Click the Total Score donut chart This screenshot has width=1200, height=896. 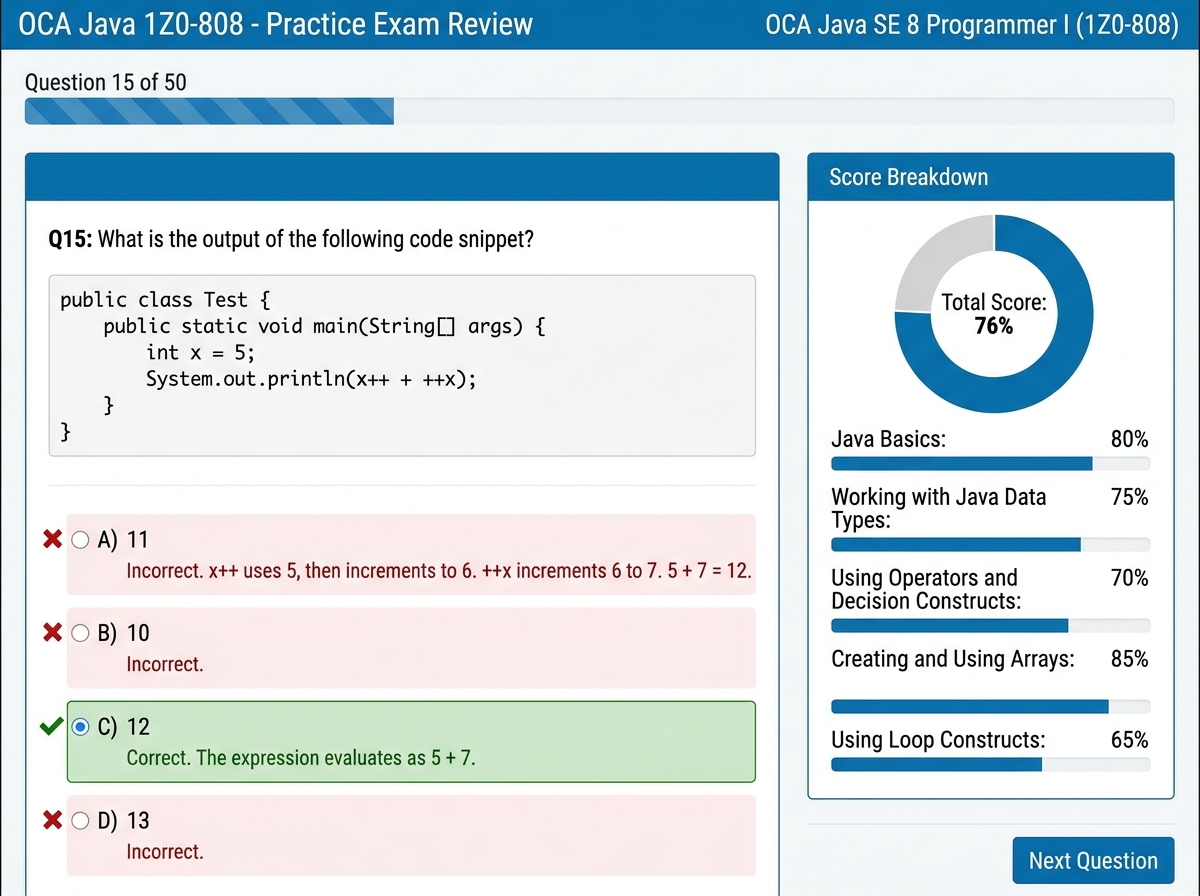click(x=993, y=313)
